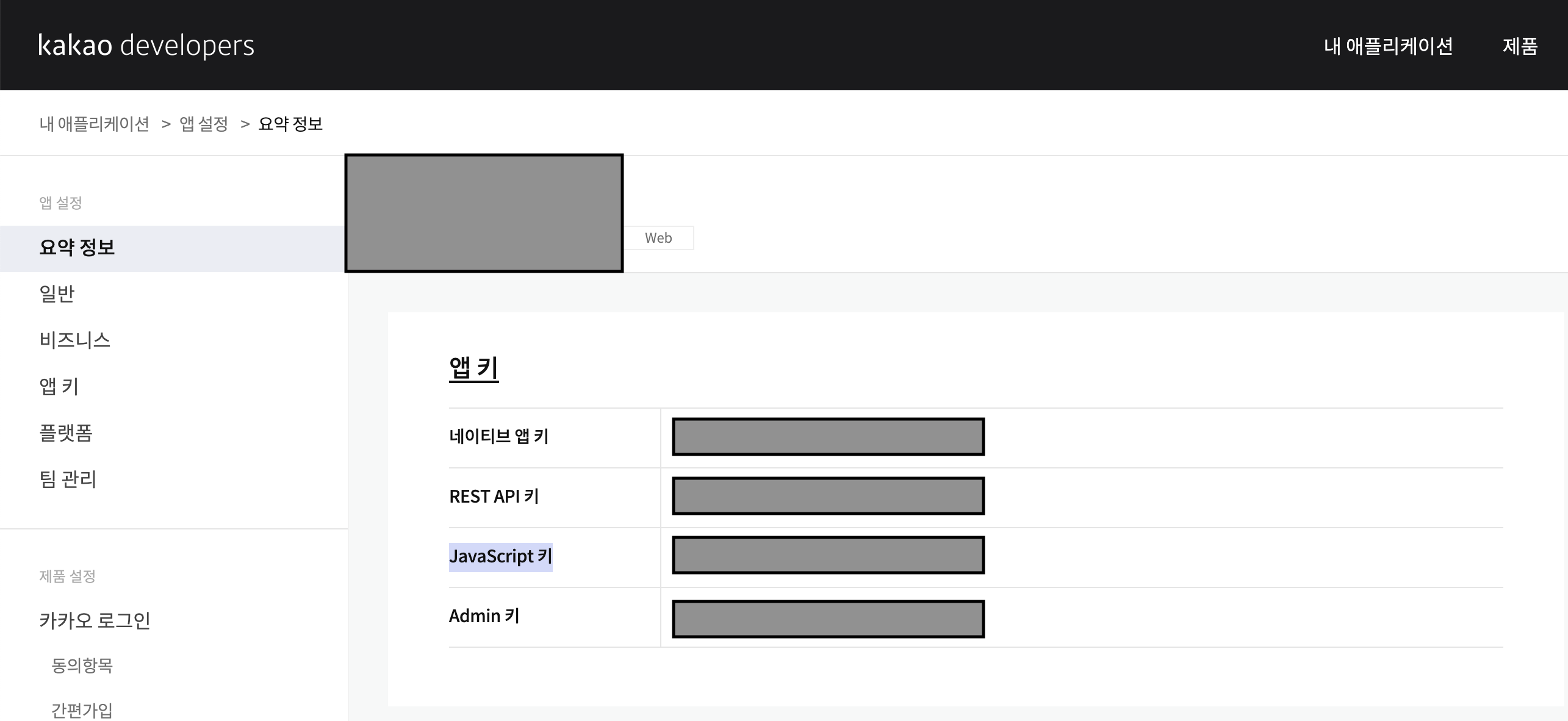Screen dimensions: 1568x721
Task: Open 내 애플리케이션 in top navigation
Action: coord(1388,46)
